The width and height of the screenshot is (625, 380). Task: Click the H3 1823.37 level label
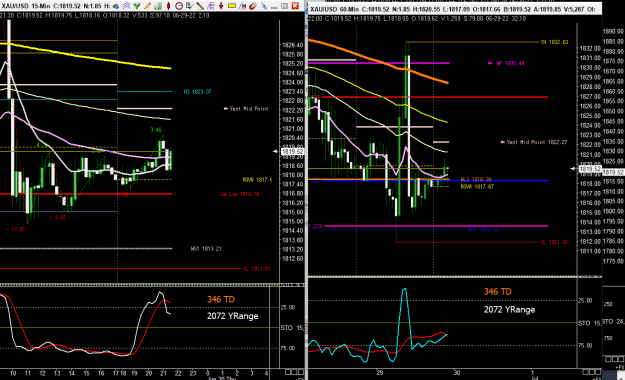pos(197,92)
